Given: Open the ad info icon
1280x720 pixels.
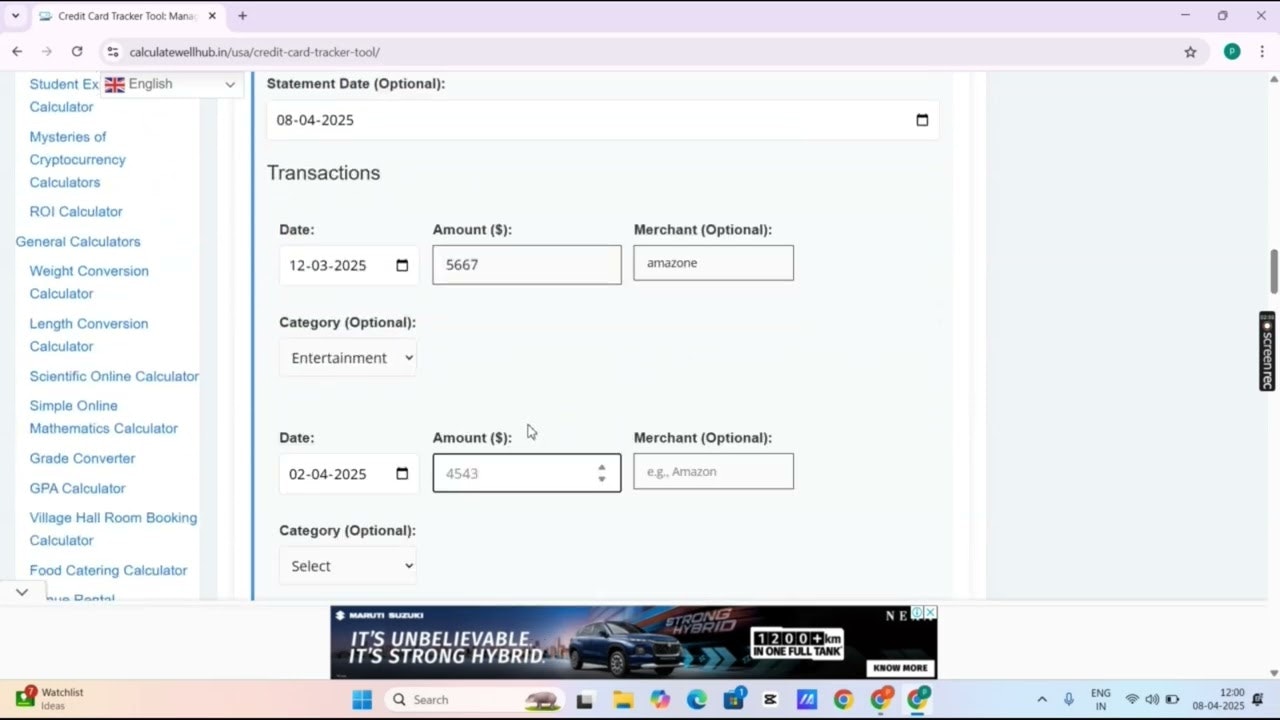Looking at the screenshot, I should click(x=917, y=612).
